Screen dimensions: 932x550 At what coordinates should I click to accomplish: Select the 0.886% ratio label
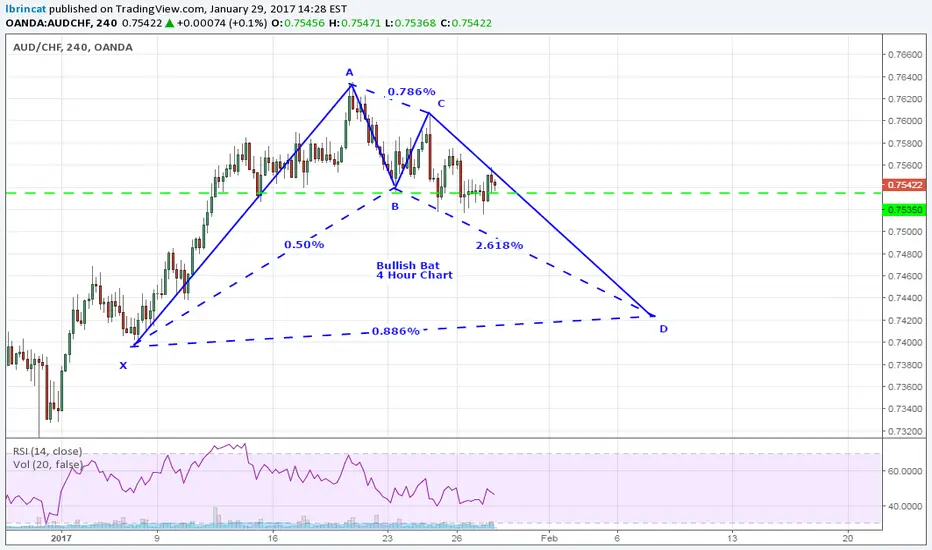(x=396, y=331)
